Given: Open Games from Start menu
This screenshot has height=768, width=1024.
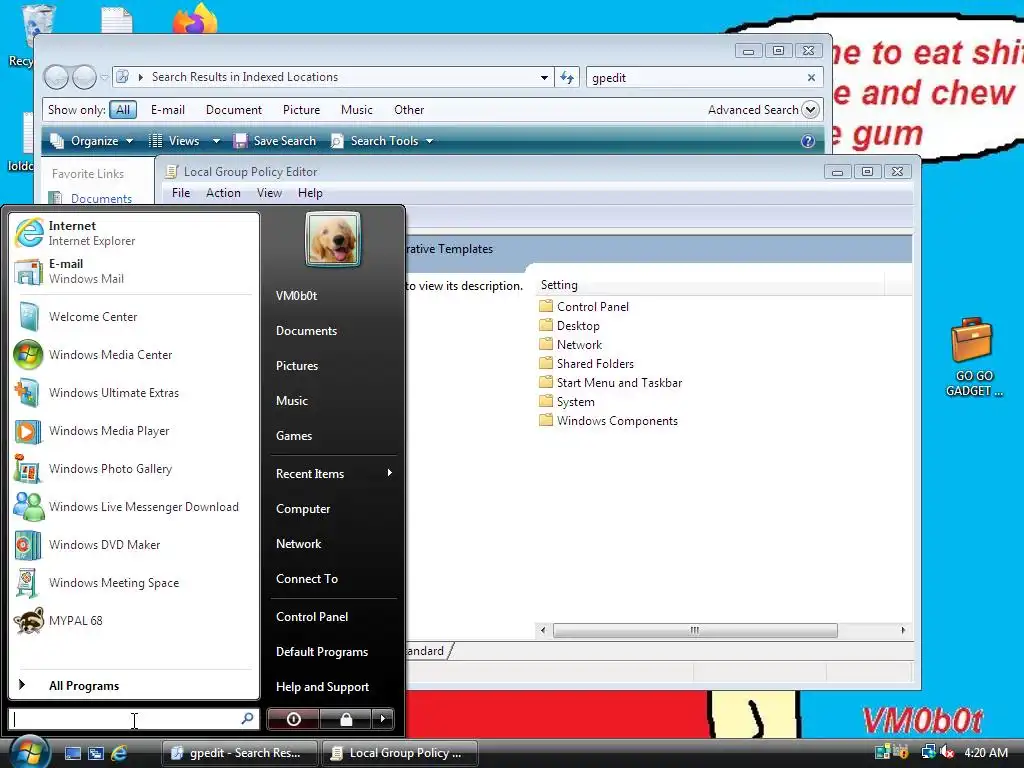Looking at the screenshot, I should tap(294, 436).
